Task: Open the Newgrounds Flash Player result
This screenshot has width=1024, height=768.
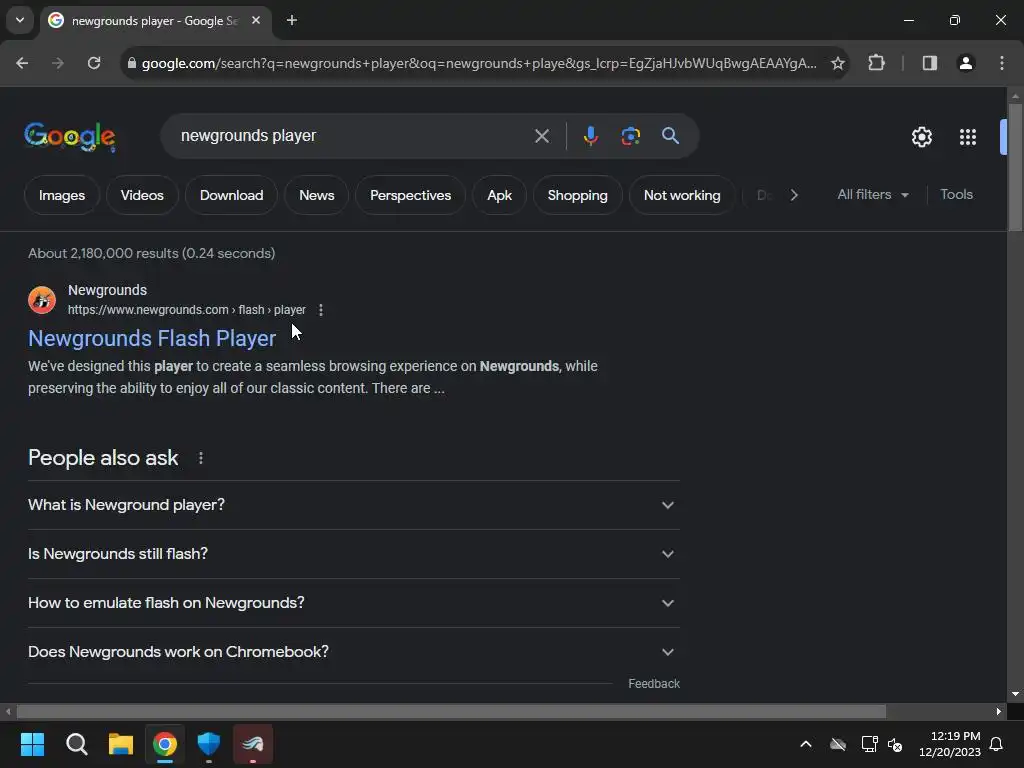Action: [152, 338]
